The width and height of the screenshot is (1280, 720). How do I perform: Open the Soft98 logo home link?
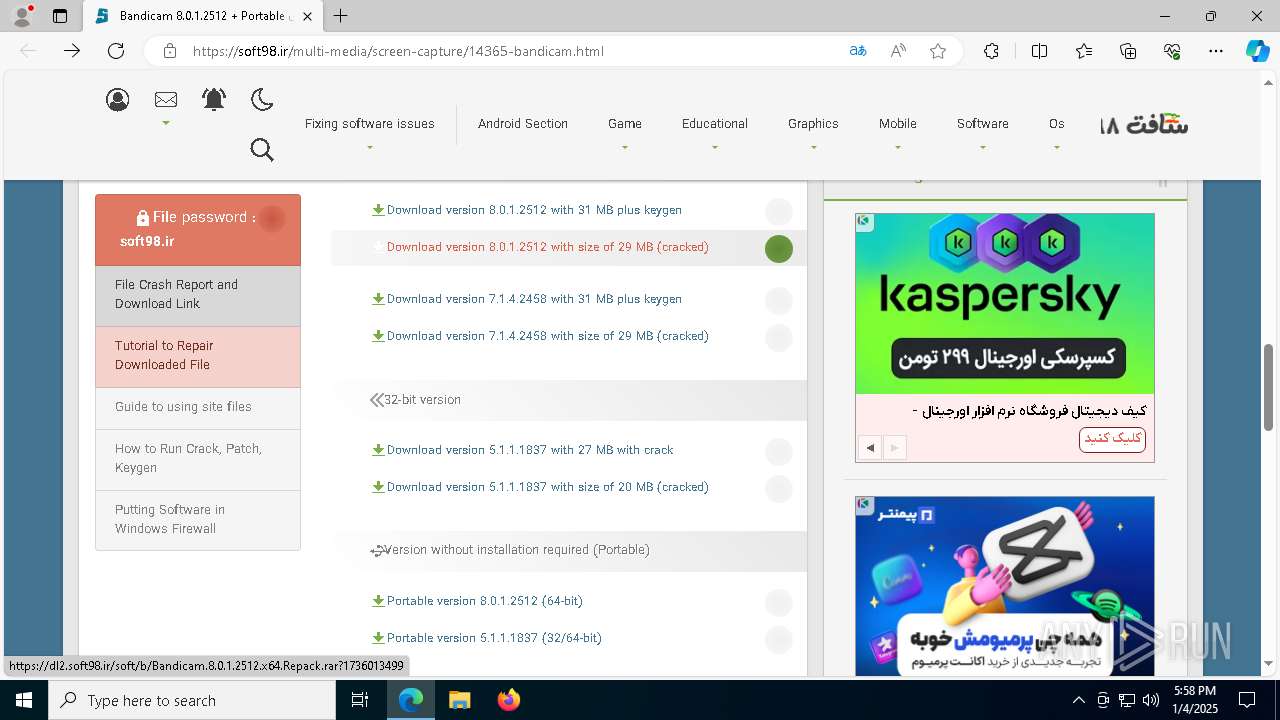(x=1144, y=124)
